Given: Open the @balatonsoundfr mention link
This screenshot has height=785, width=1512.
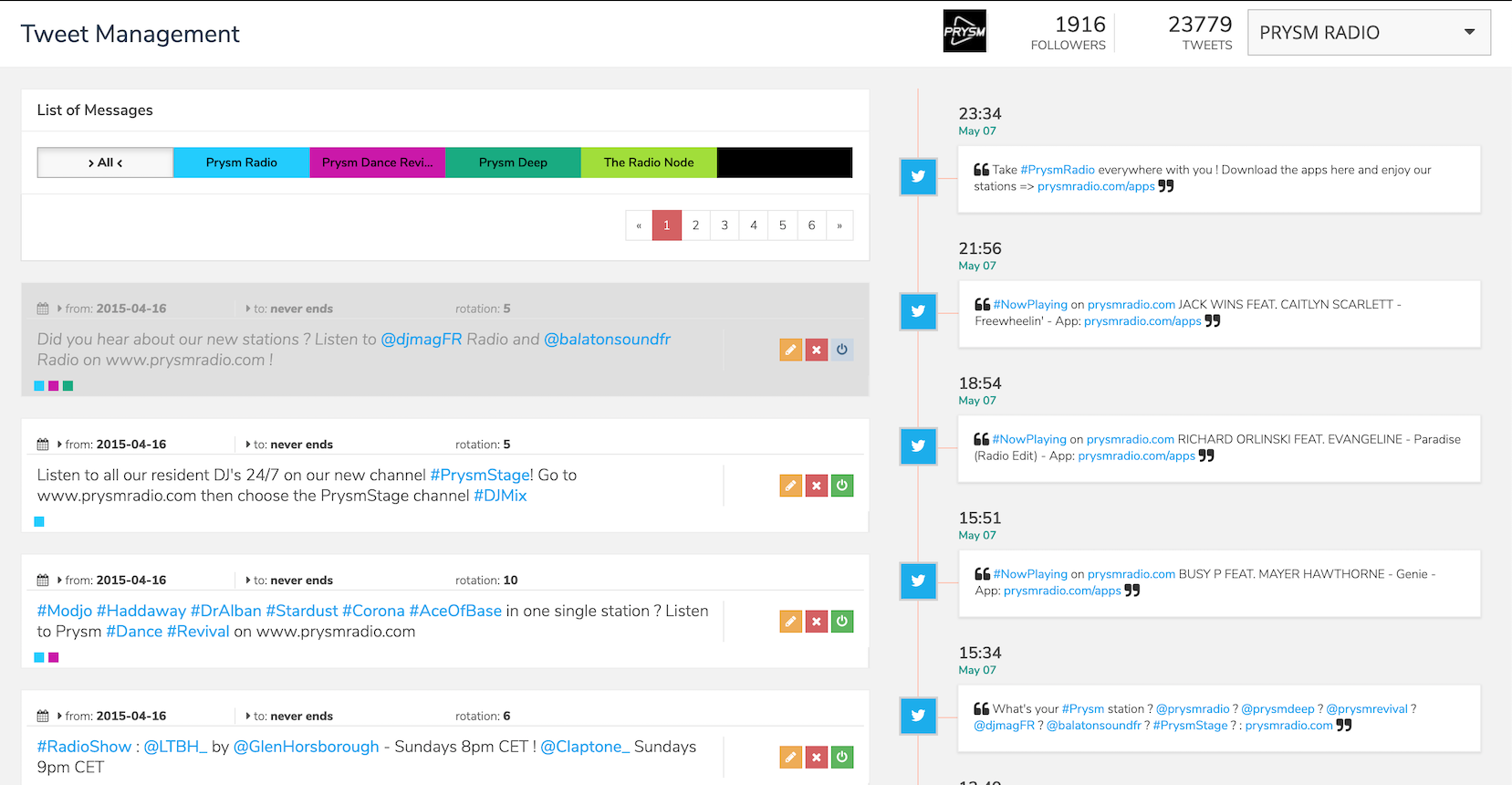Looking at the screenshot, I should 607,340.
